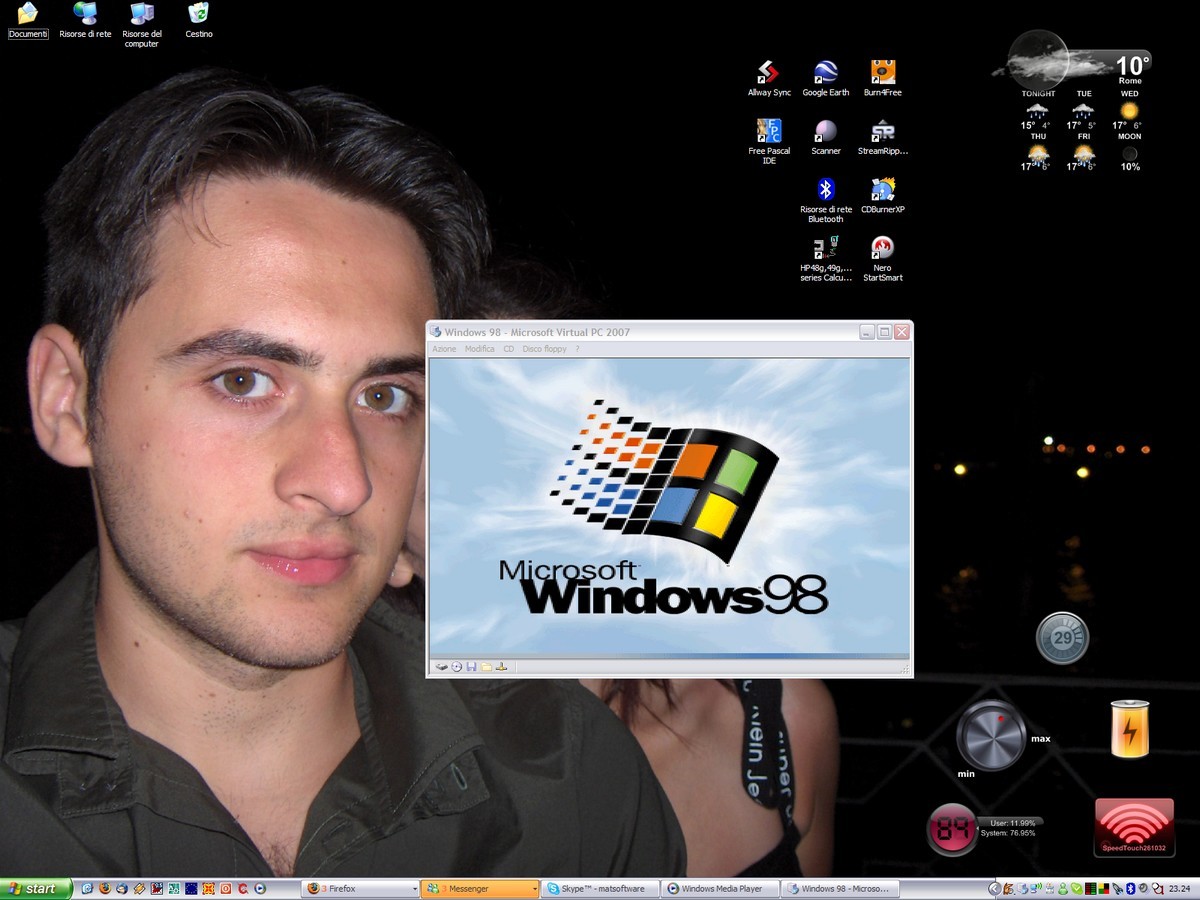Viewport: 1200px width, 900px height.
Task: Open the ? help menu in Virtual PC
Action: pyautogui.click(x=577, y=349)
